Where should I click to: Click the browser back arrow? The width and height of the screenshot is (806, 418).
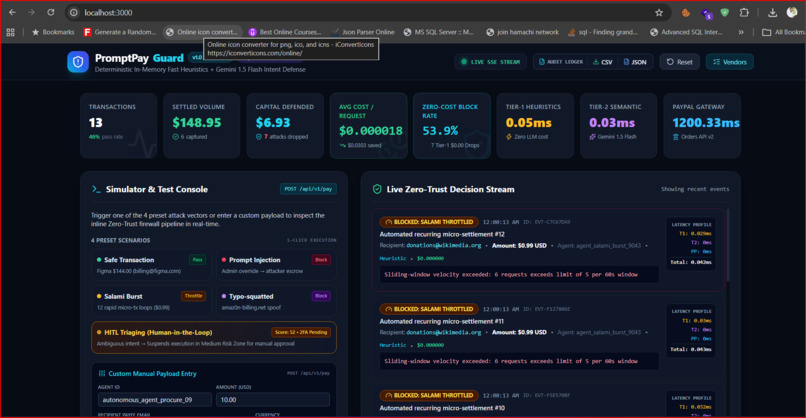pos(12,12)
